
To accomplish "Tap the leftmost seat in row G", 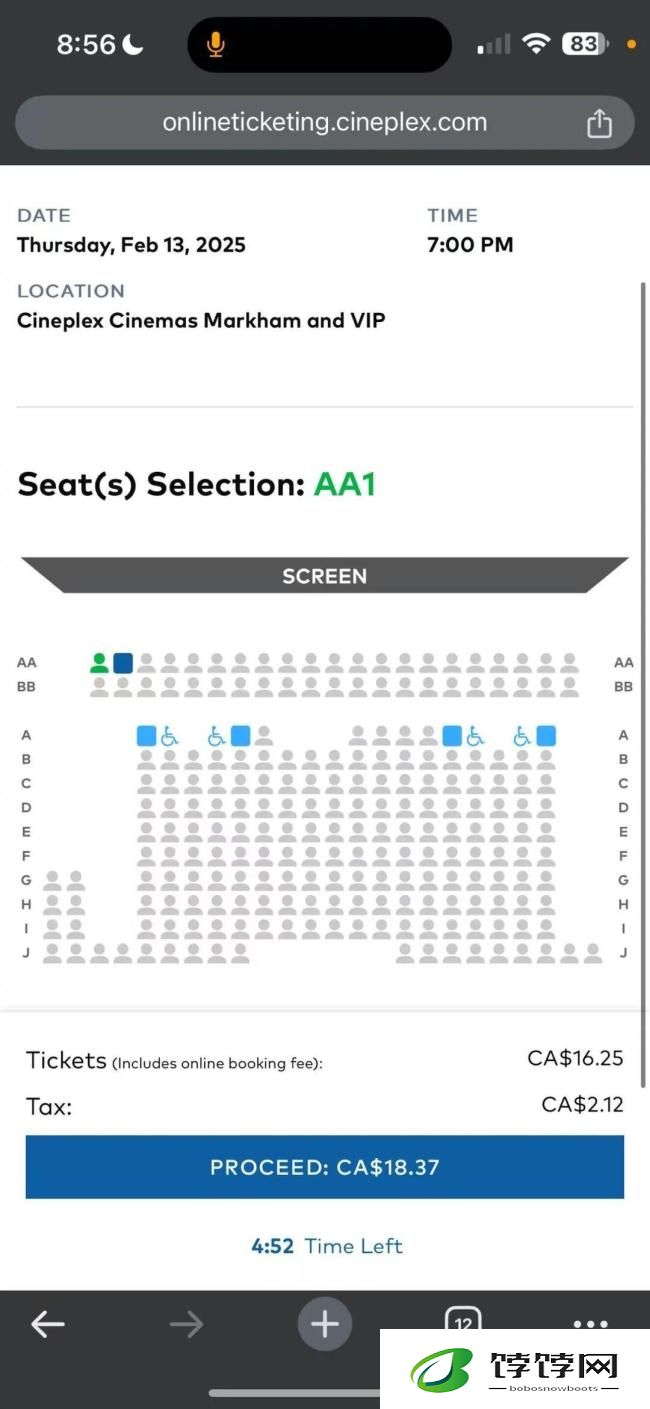I will tap(52, 881).
